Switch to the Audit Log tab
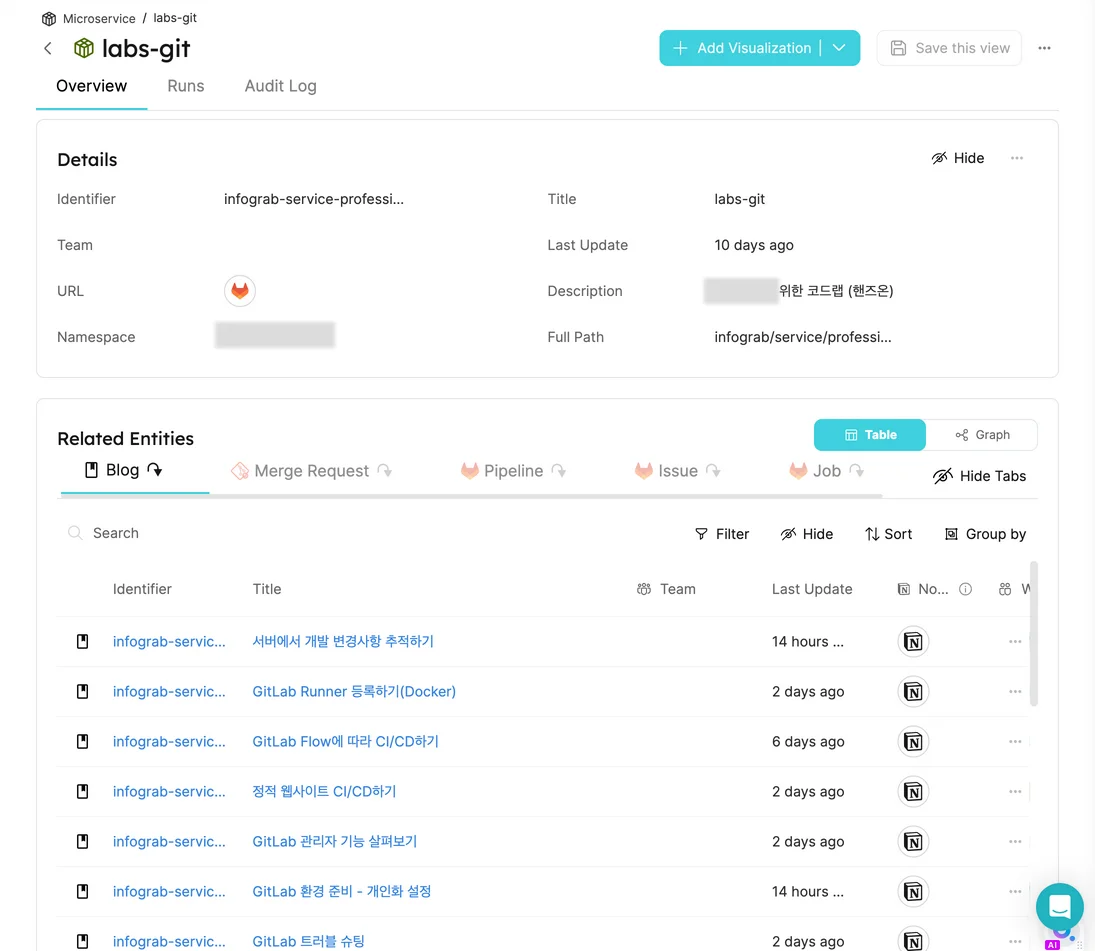 pyautogui.click(x=280, y=86)
